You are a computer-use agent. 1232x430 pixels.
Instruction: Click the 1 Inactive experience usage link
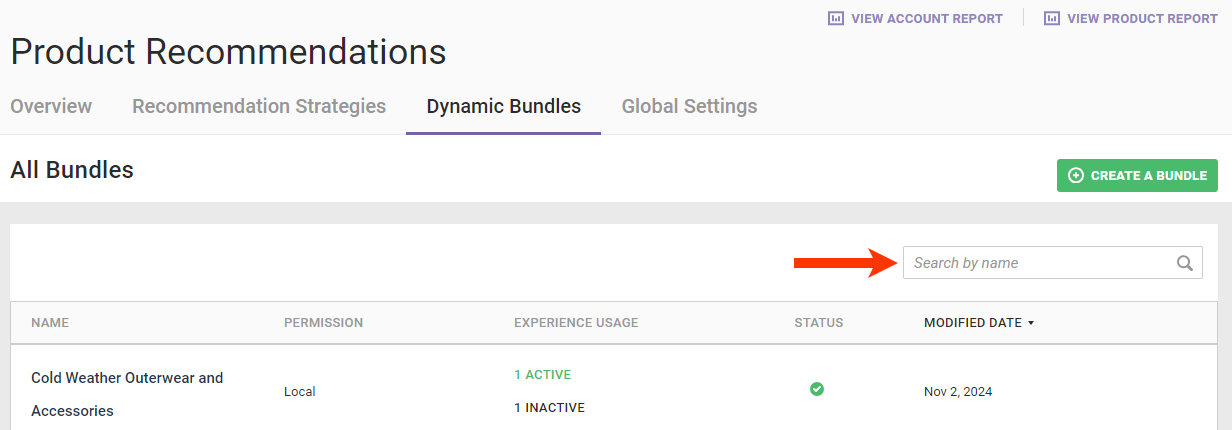(x=549, y=407)
